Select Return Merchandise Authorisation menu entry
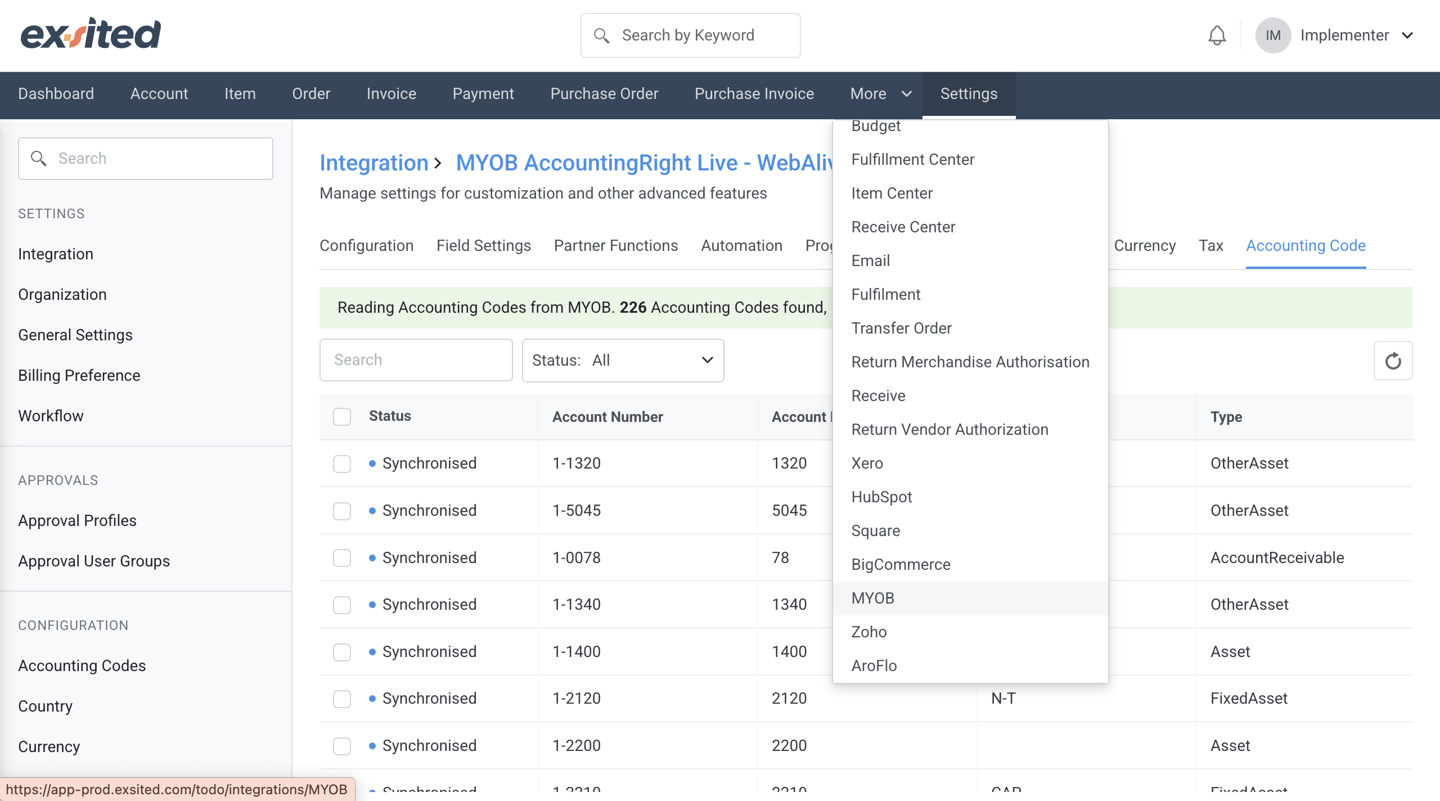Viewport: 1440px width, 801px height. [x=970, y=362]
